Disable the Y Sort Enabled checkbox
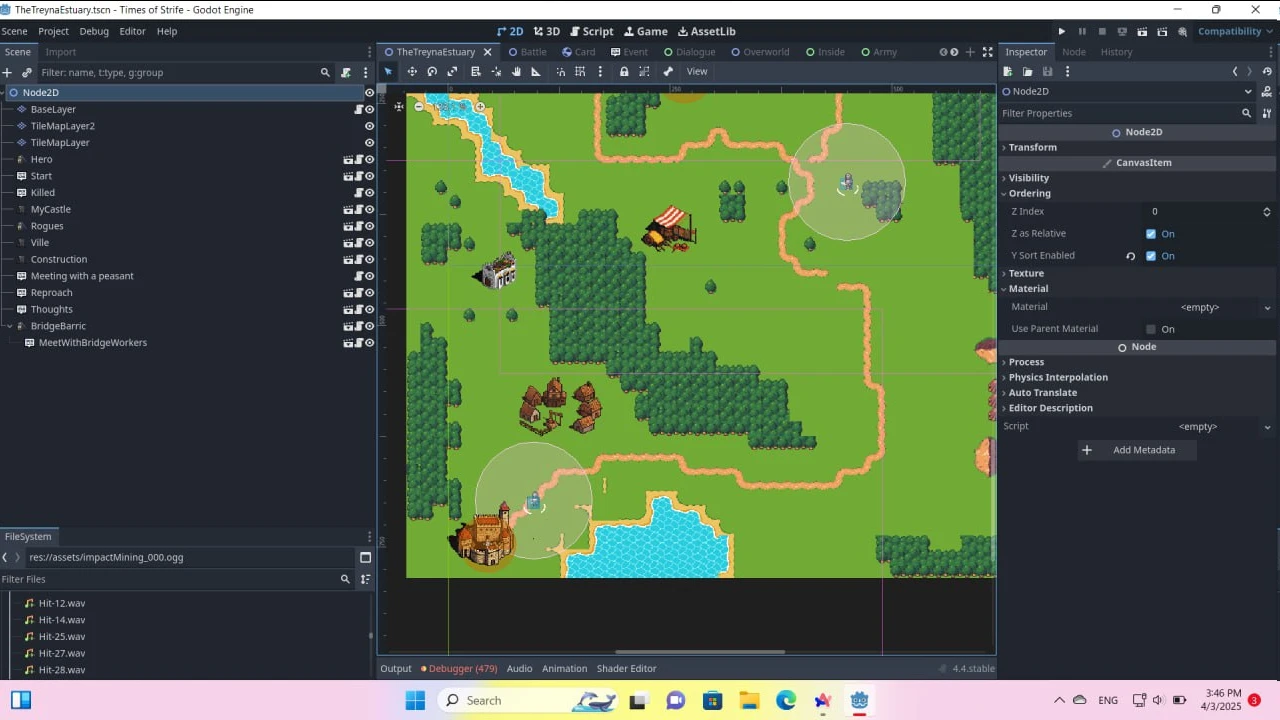Image resolution: width=1280 pixels, height=720 pixels. [x=1151, y=256]
